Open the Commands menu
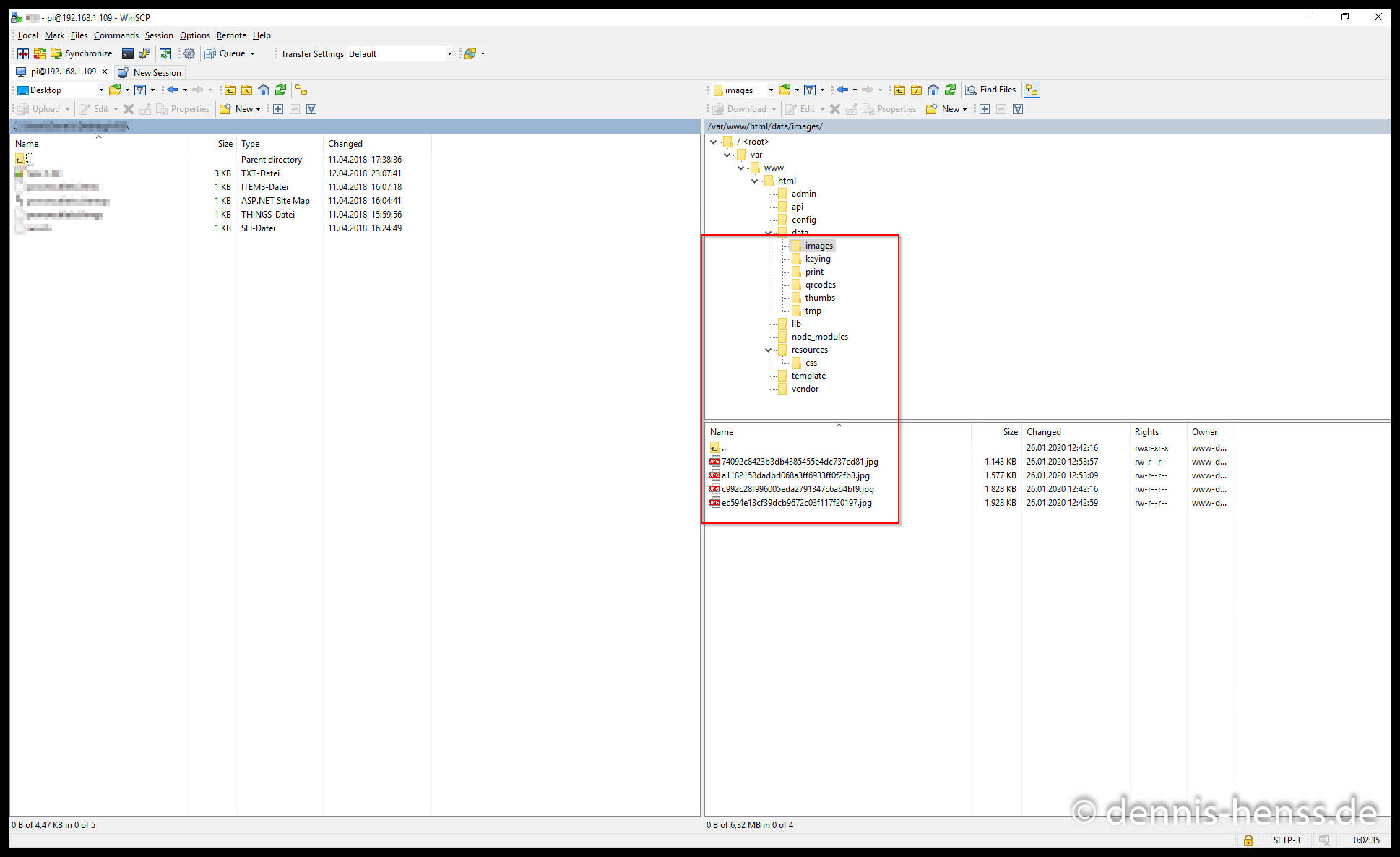The image size is (1400, 857). click(116, 35)
